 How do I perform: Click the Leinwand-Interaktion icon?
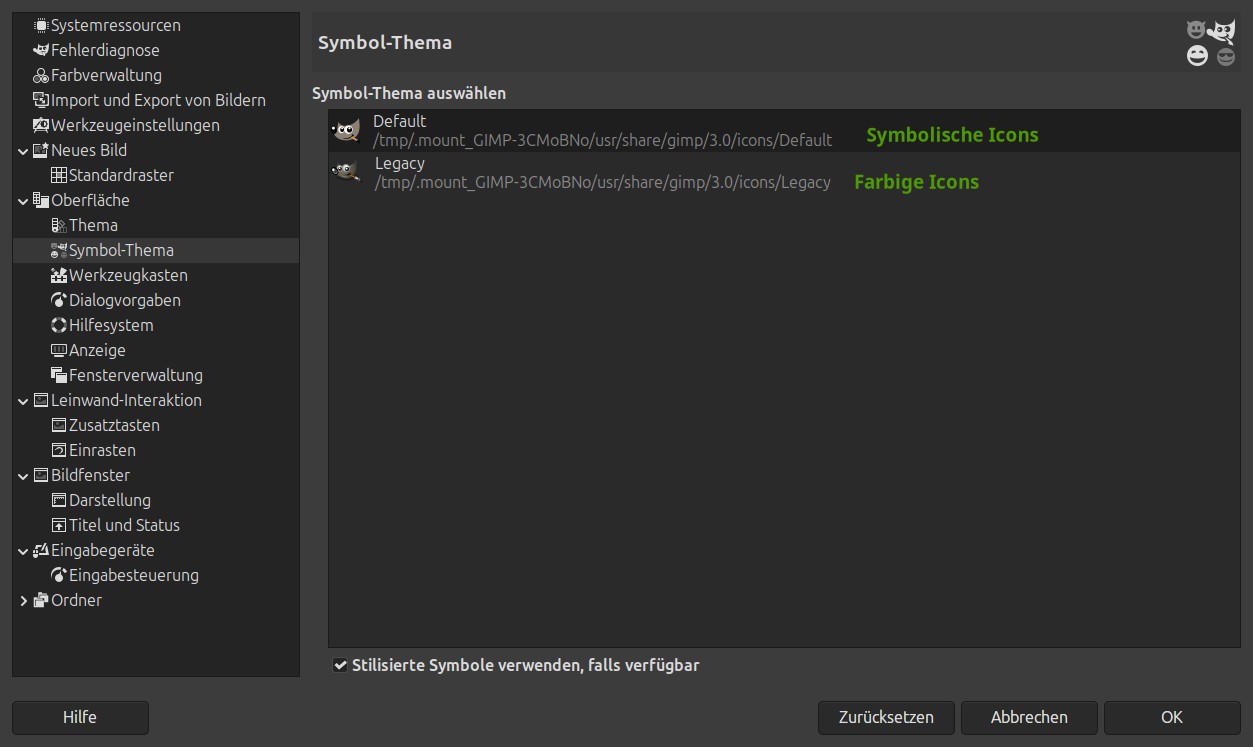(x=41, y=400)
